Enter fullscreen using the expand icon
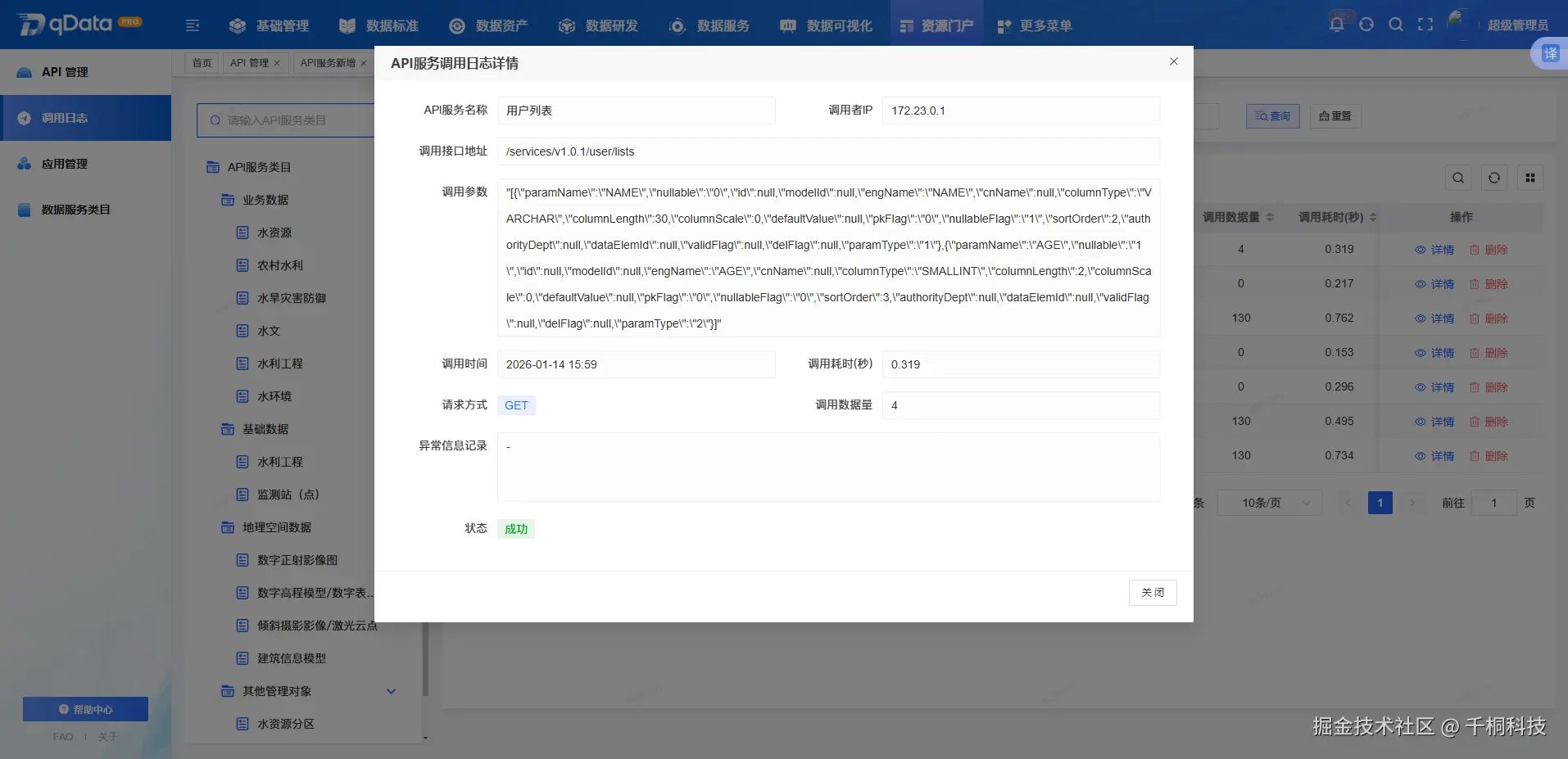Image resolution: width=1568 pixels, height=759 pixels. point(1425,24)
